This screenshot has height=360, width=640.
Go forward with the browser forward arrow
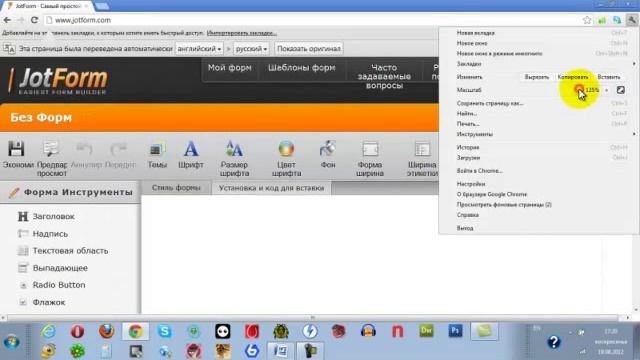pyautogui.click(x=21, y=20)
